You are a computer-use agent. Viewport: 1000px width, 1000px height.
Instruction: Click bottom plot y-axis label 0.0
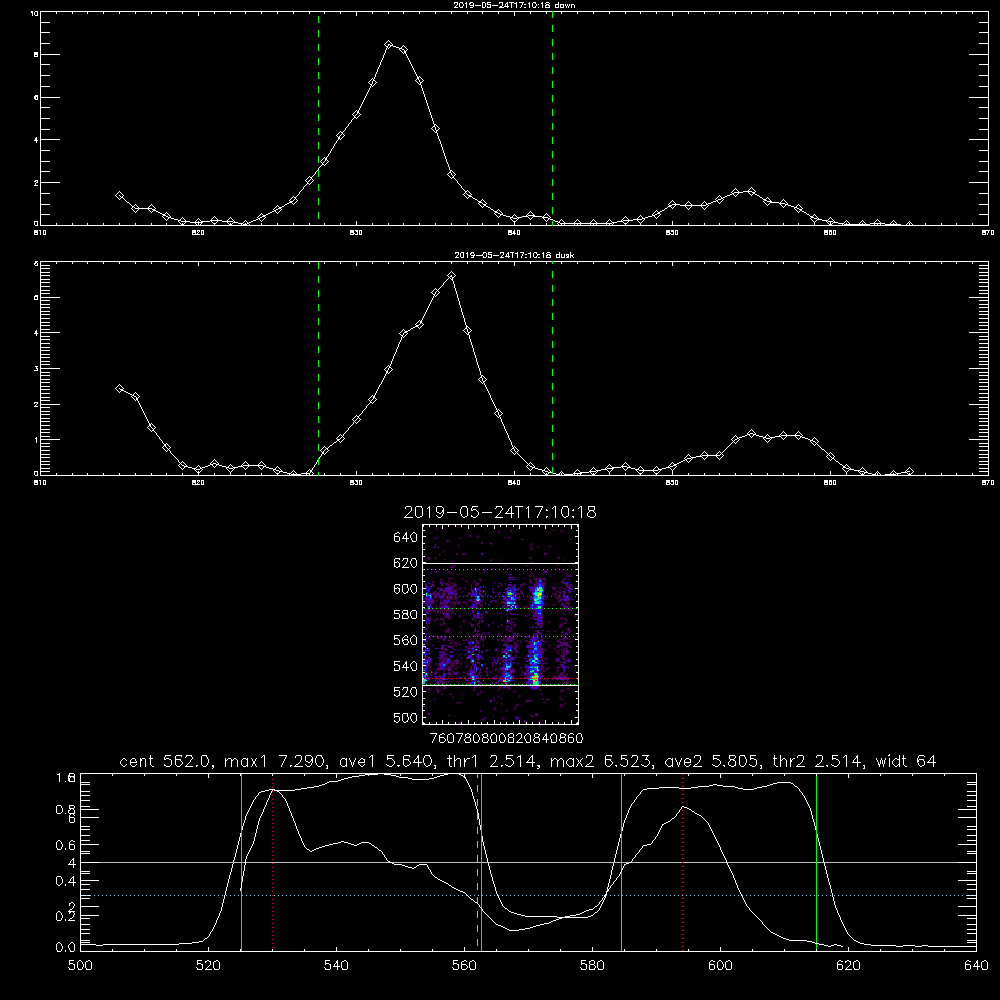[65, 947]
